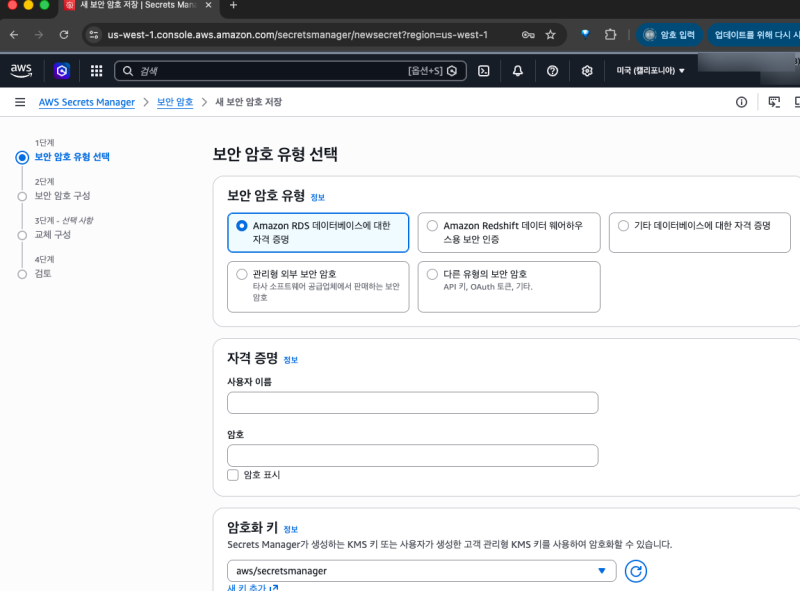This screenshot has width=800, height=591.
Task: Open the AWS help question mark icon
Action: (552, 71)
